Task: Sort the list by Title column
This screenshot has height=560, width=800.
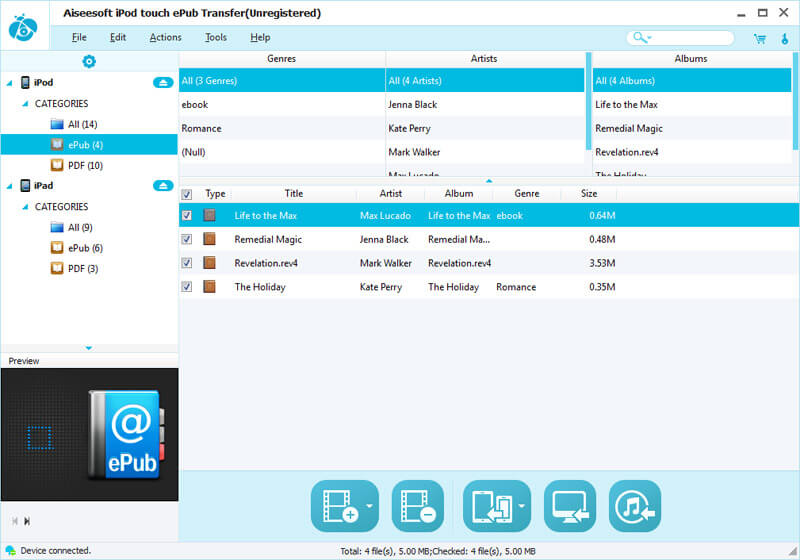Action: pyautogui.click(x=294, y=193)
